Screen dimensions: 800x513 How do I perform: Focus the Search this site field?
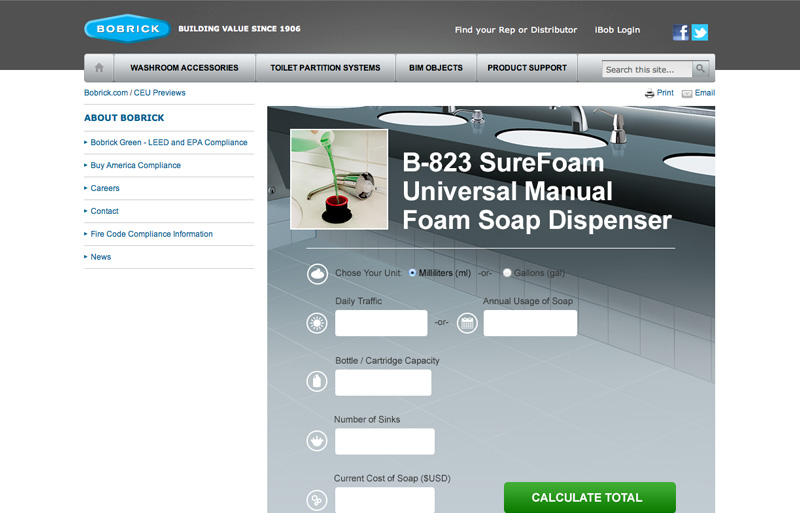(x=647, y=69)
